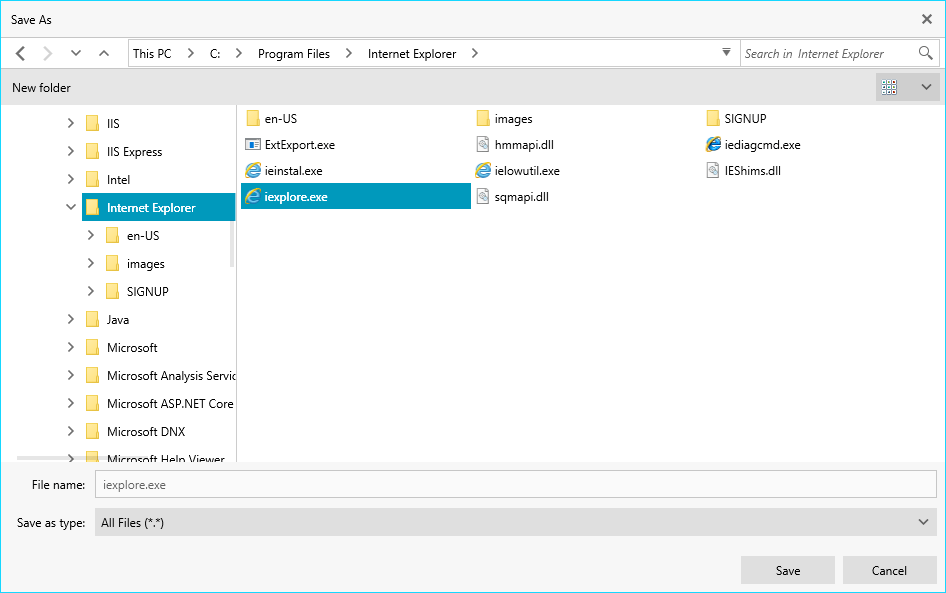The image size is (946, 593).
Task: Select Microsoft folder in the tree
Action: 132,347
